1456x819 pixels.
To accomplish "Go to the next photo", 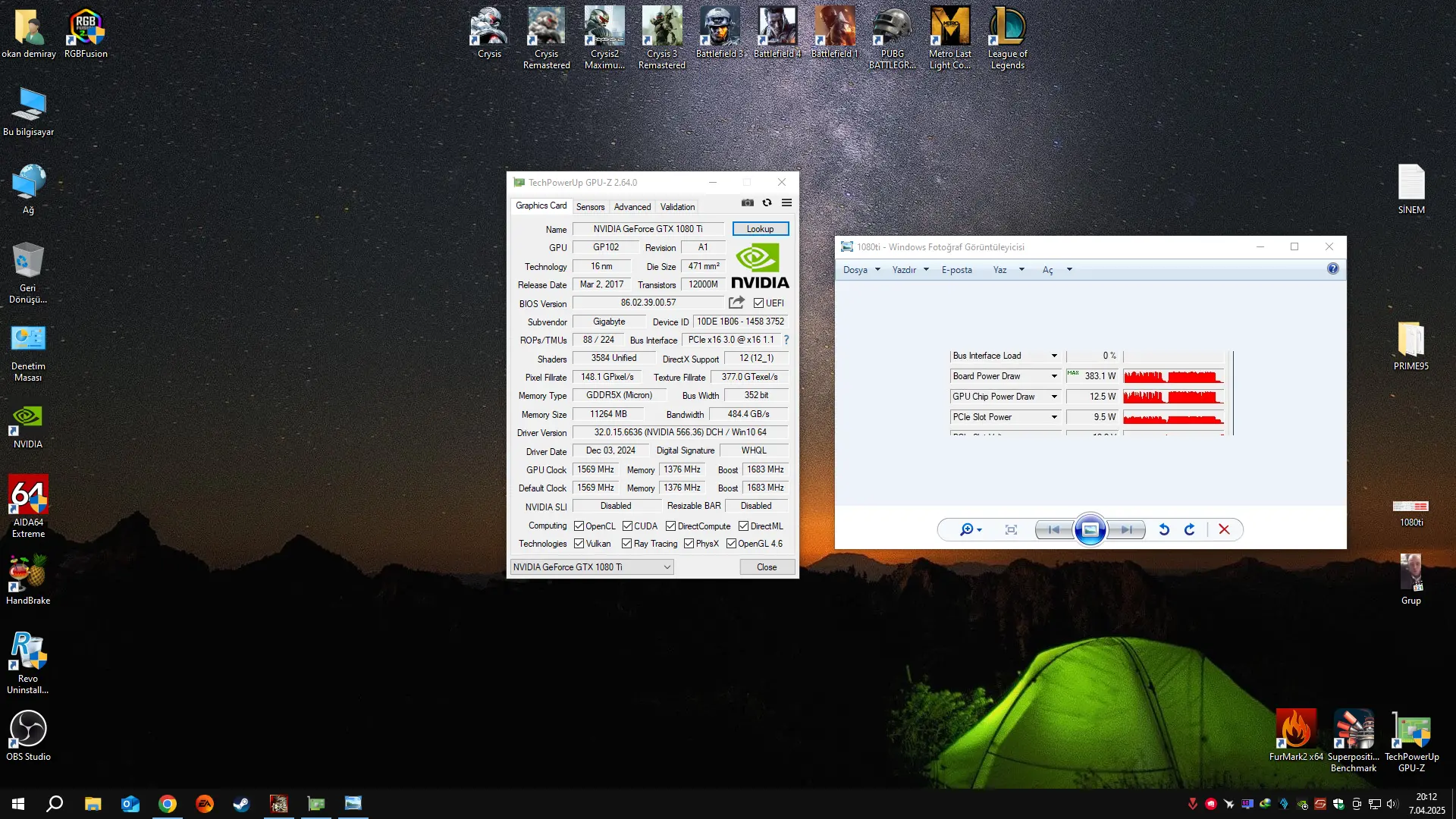I will coord(1127,529).
